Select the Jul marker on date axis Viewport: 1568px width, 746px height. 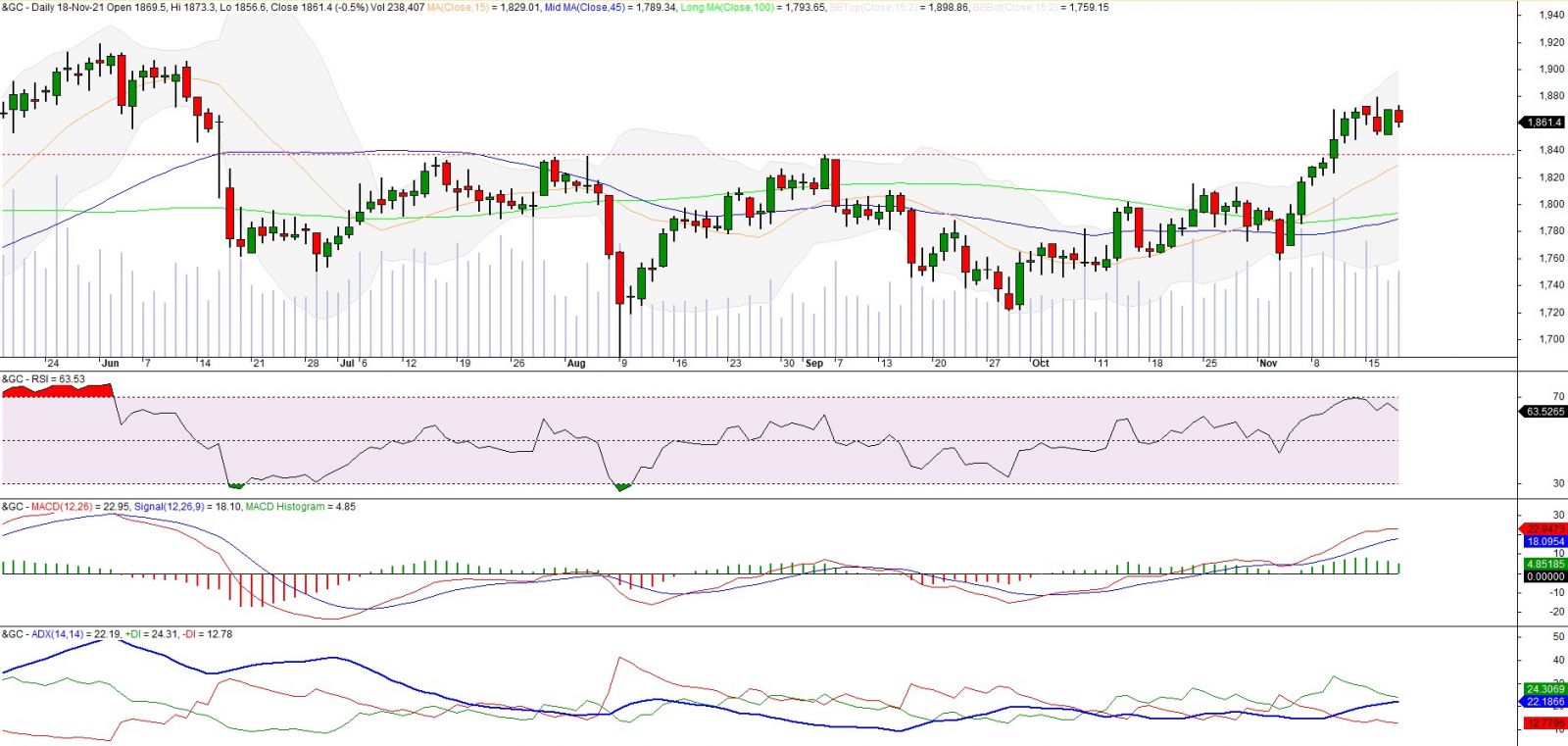pos(347,363)
